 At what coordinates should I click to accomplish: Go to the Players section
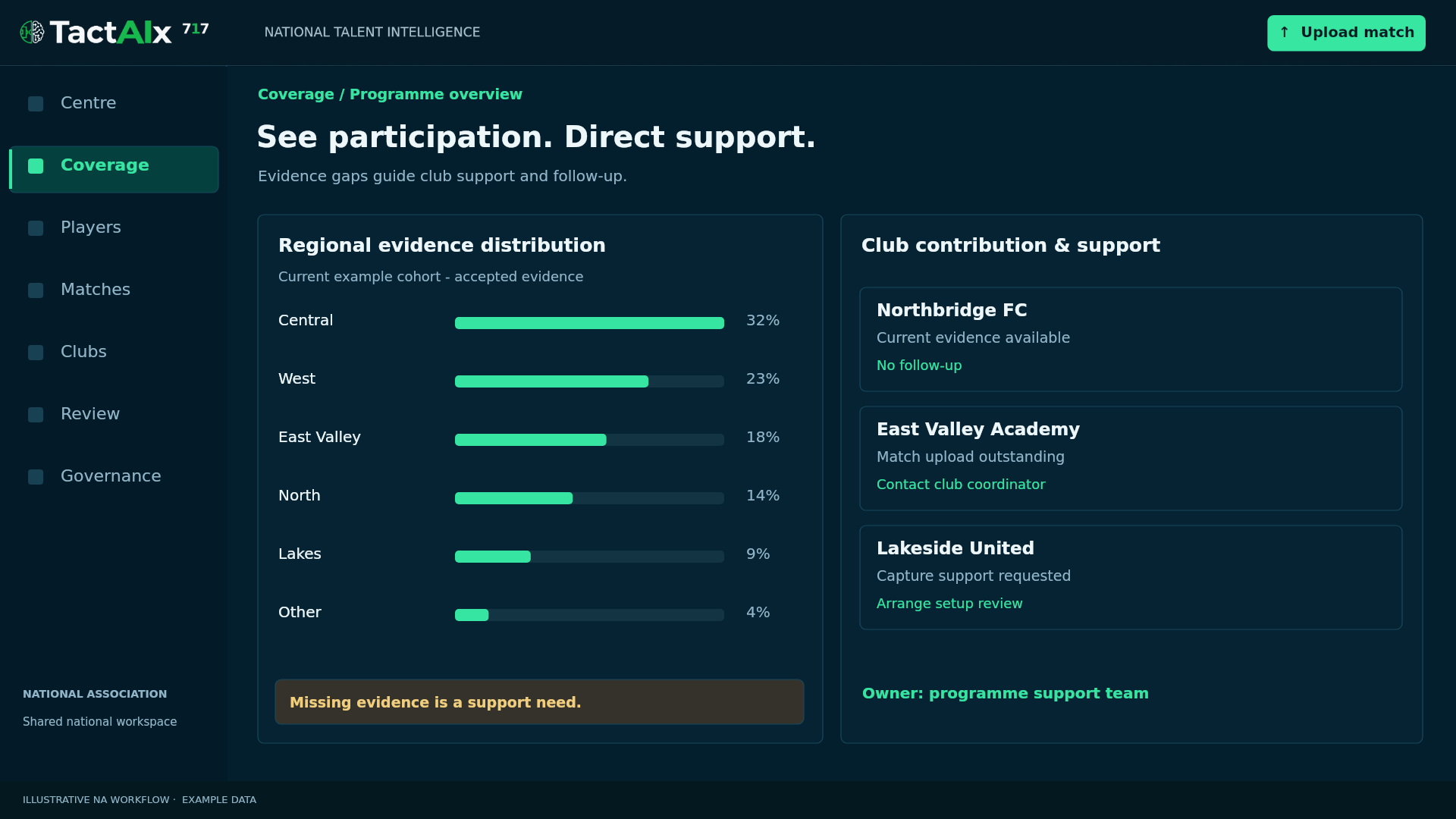point(114,227)
